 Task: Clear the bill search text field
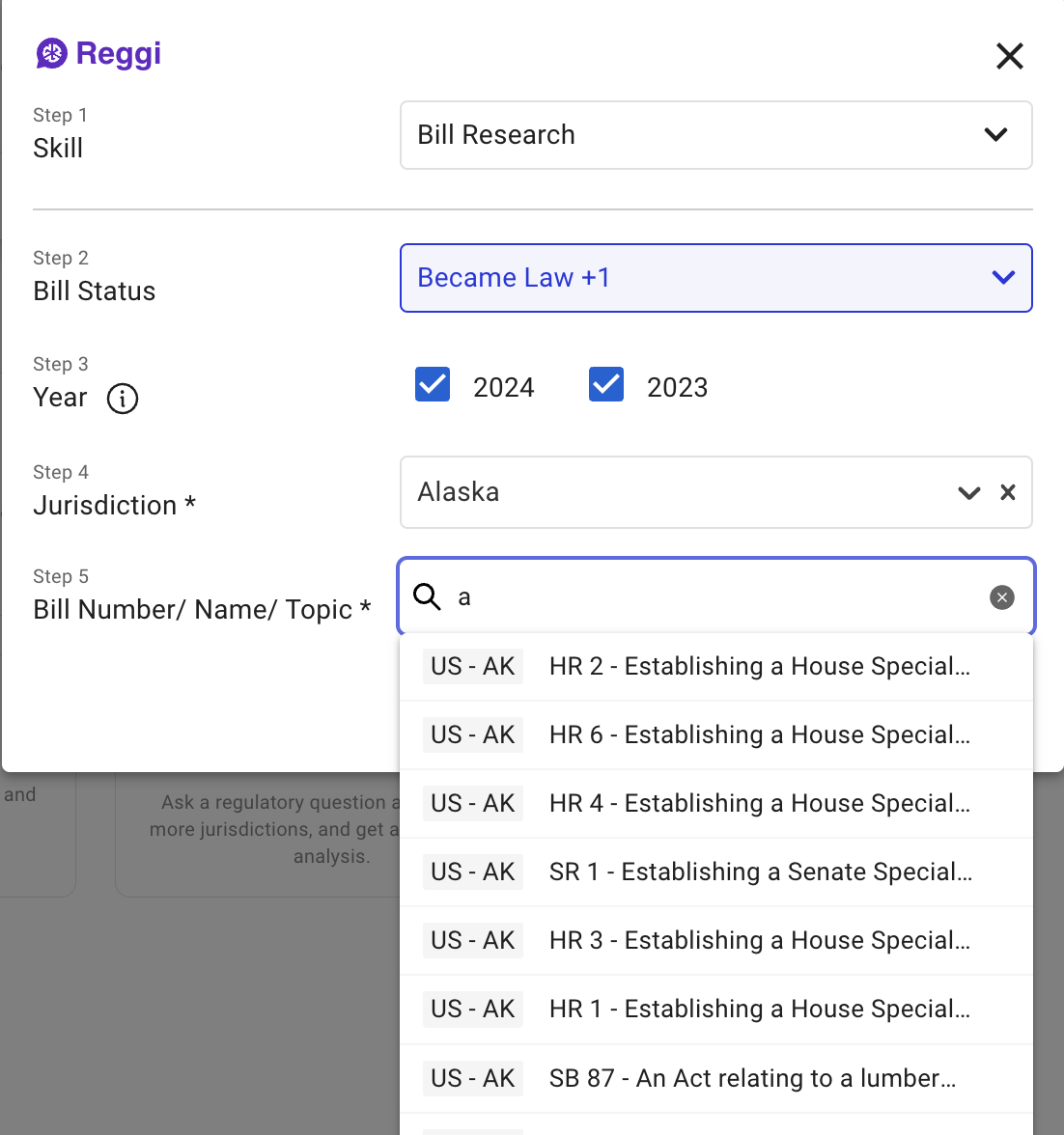[x=1001, y=597]
